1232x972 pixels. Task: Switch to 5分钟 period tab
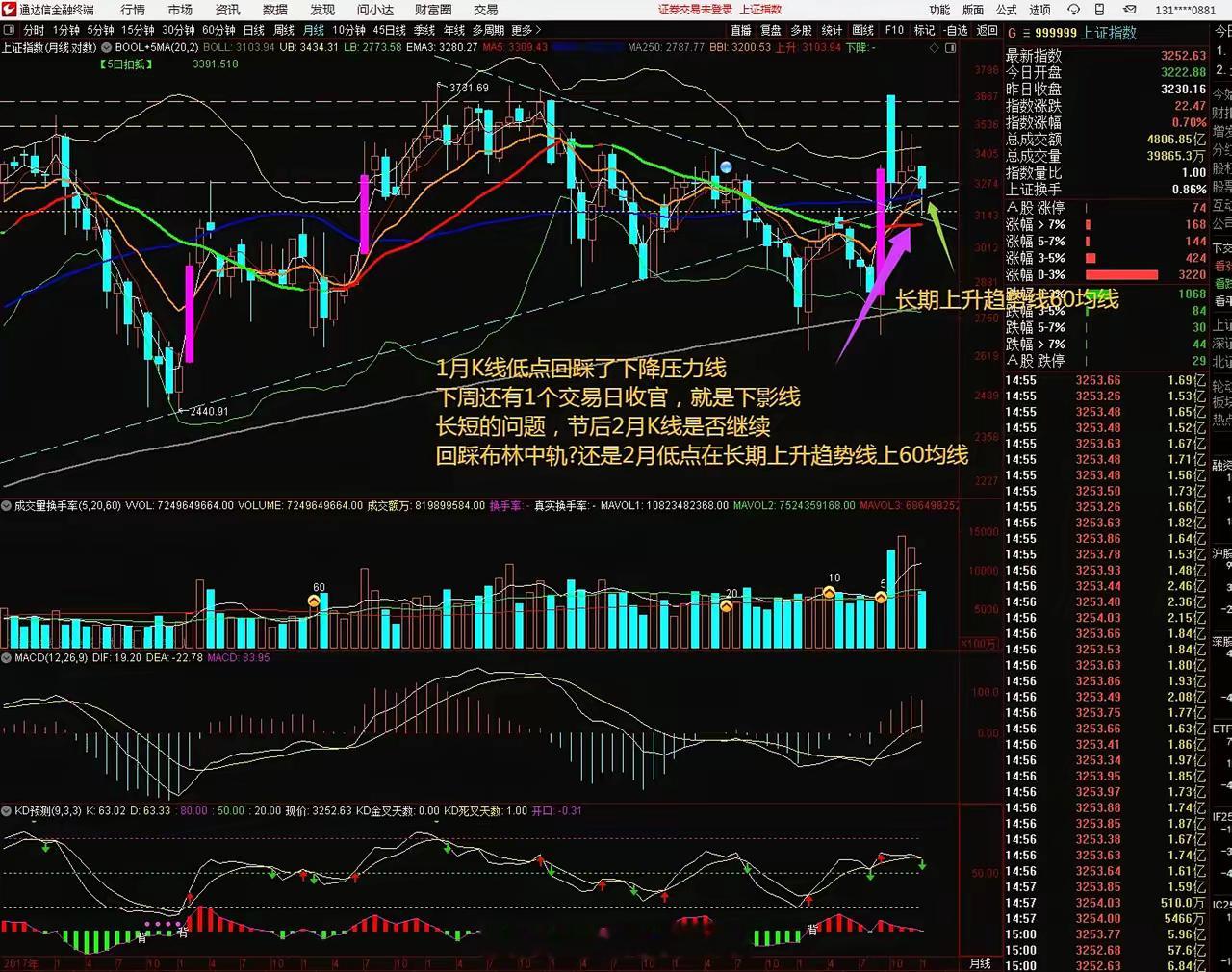[x=101, y=31]
